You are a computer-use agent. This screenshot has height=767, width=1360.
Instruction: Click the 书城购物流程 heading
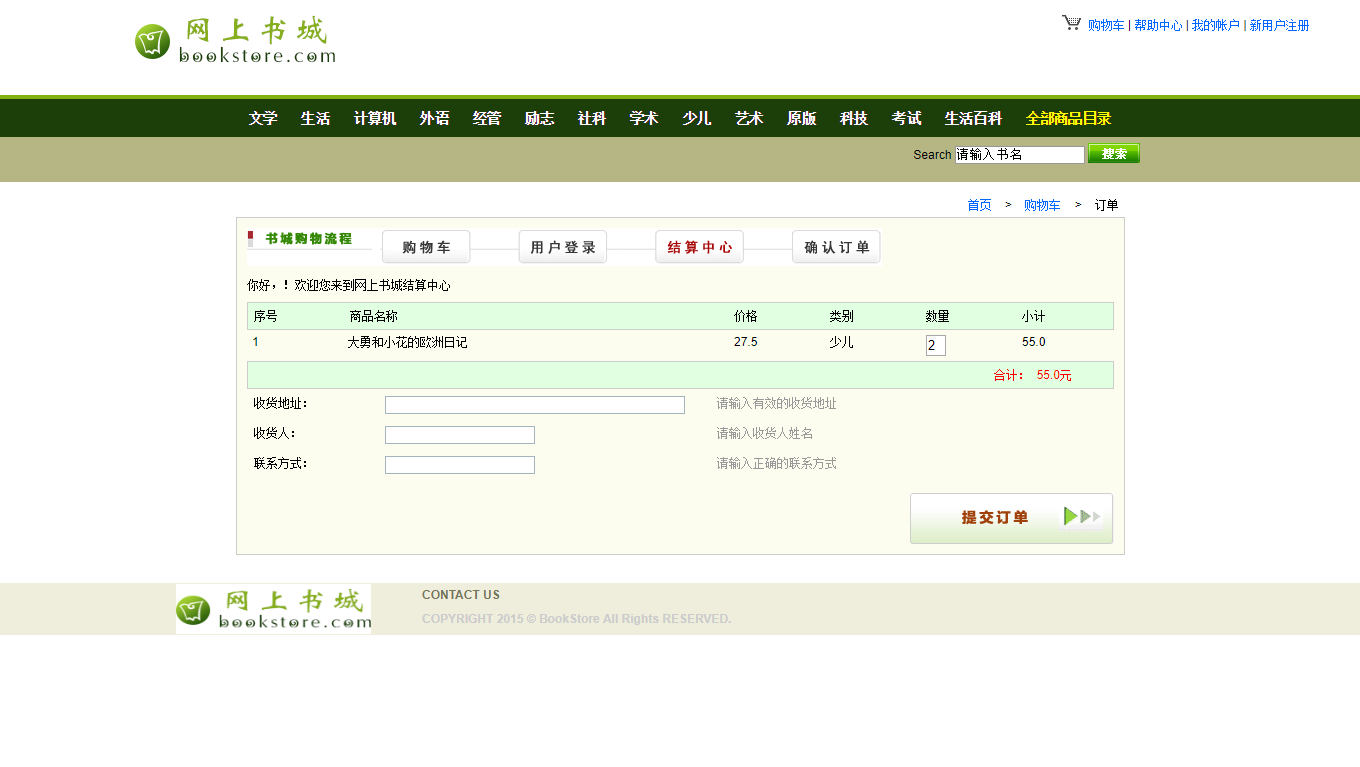[309, 239]
